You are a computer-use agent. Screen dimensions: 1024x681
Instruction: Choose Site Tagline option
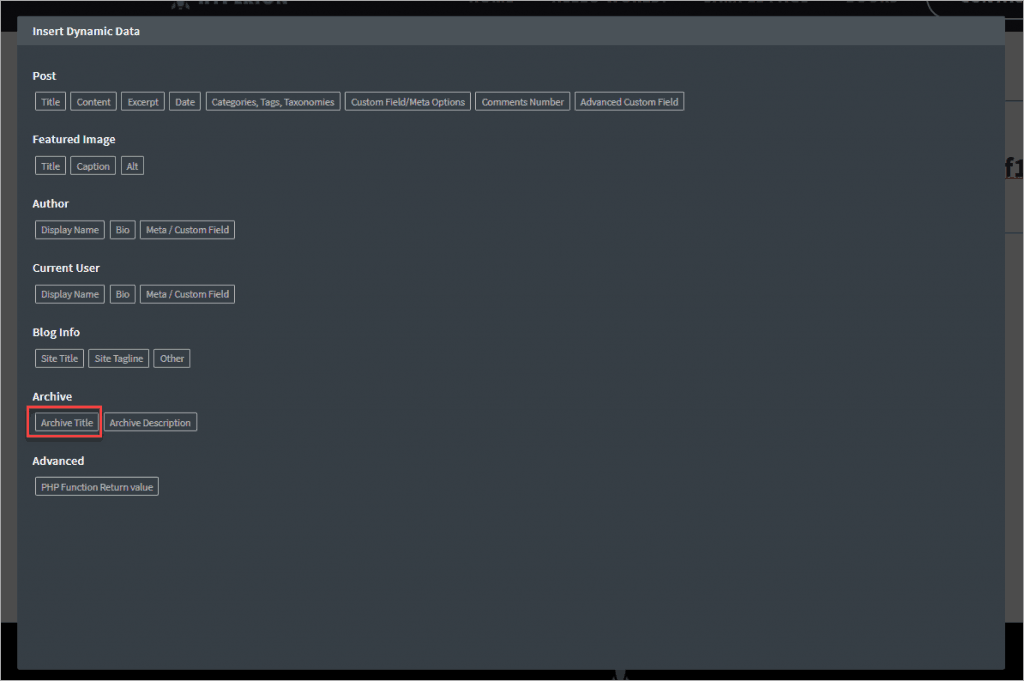(118, 358)
